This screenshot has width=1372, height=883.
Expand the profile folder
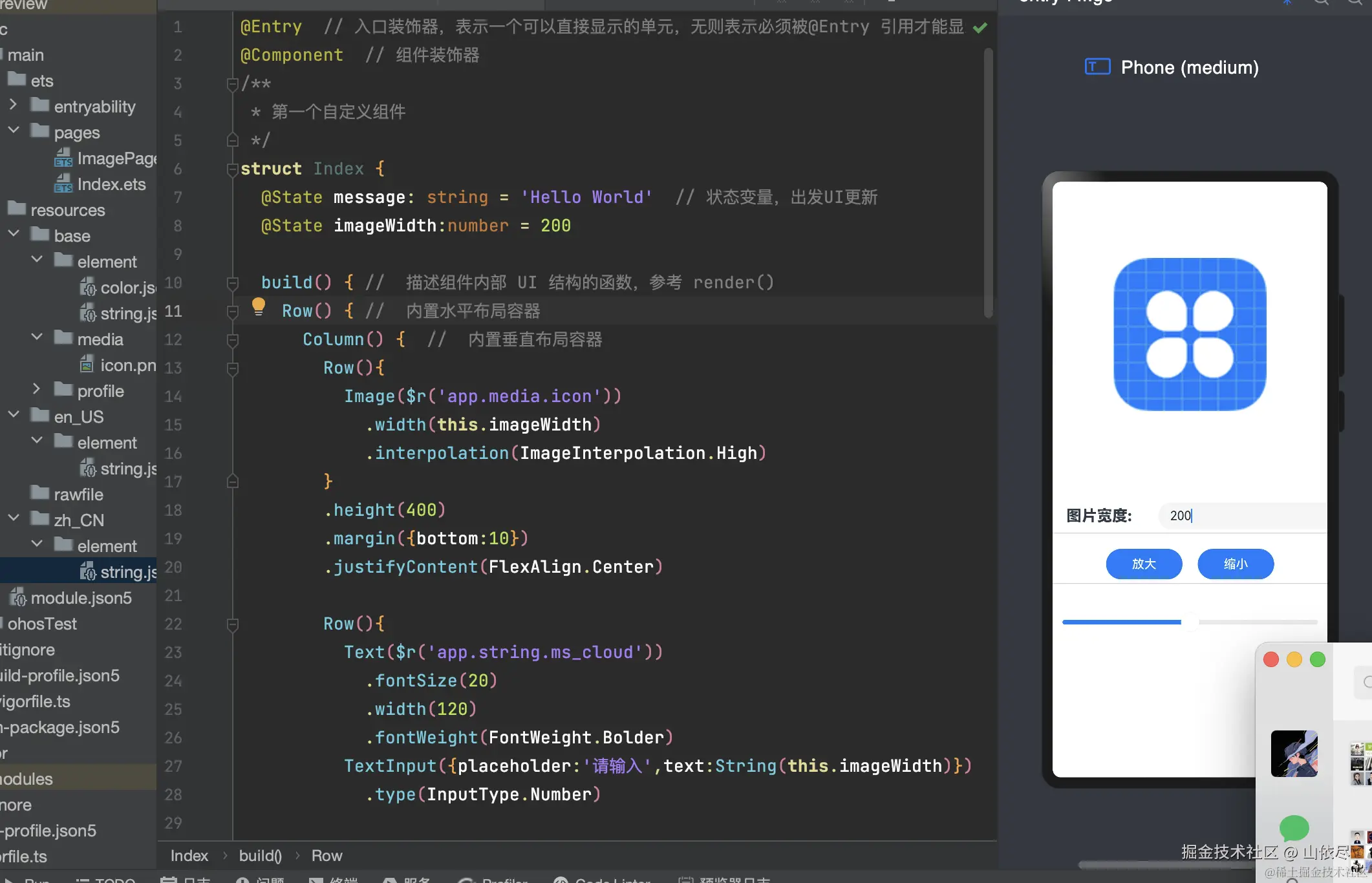pyautogui.click(x=36, y=389)
